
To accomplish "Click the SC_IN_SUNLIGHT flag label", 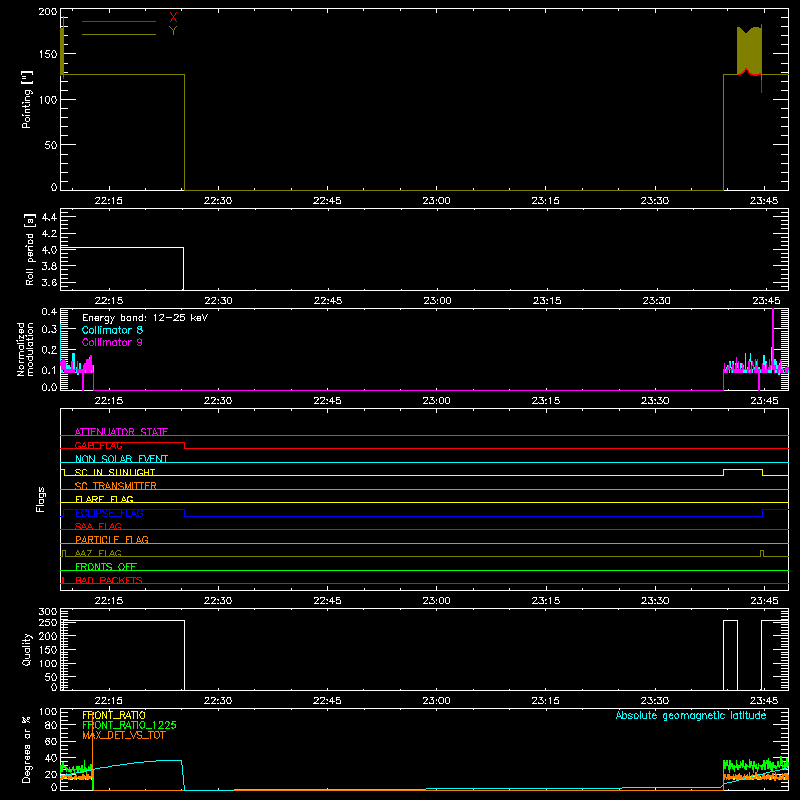I will [x=115, y=472].
